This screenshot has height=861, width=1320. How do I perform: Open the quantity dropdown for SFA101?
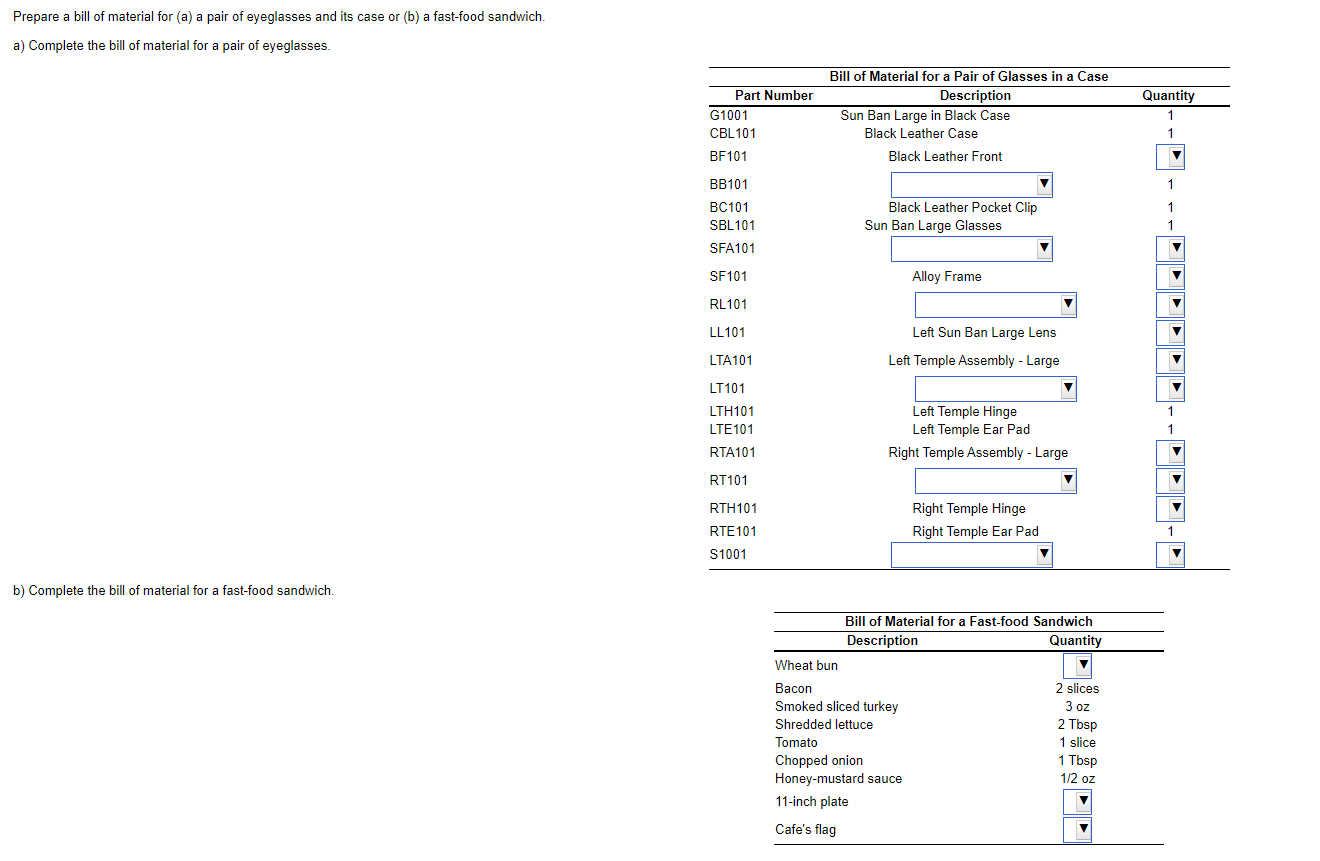[1170, 248]
